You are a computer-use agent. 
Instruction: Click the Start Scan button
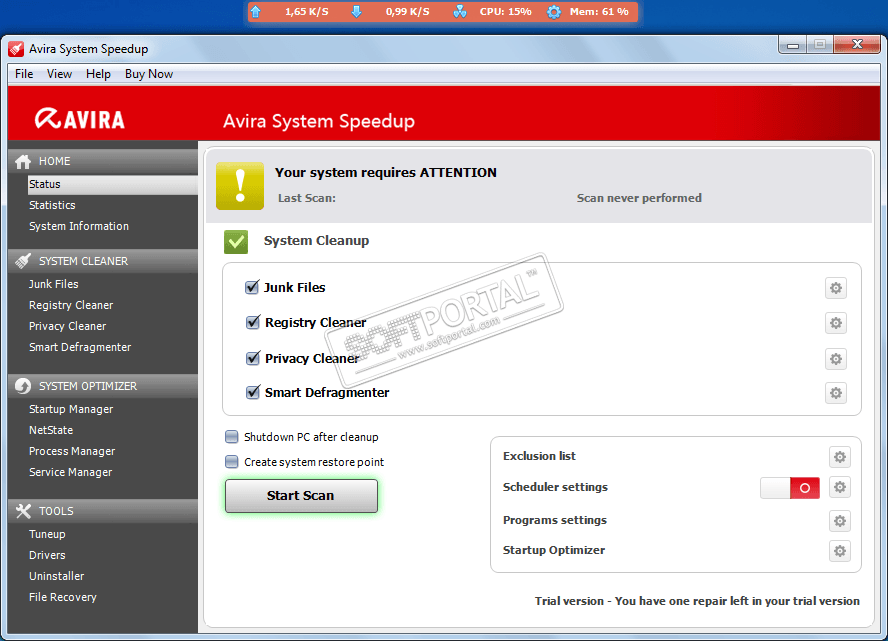pyautogui.click(x=301, y=496)
